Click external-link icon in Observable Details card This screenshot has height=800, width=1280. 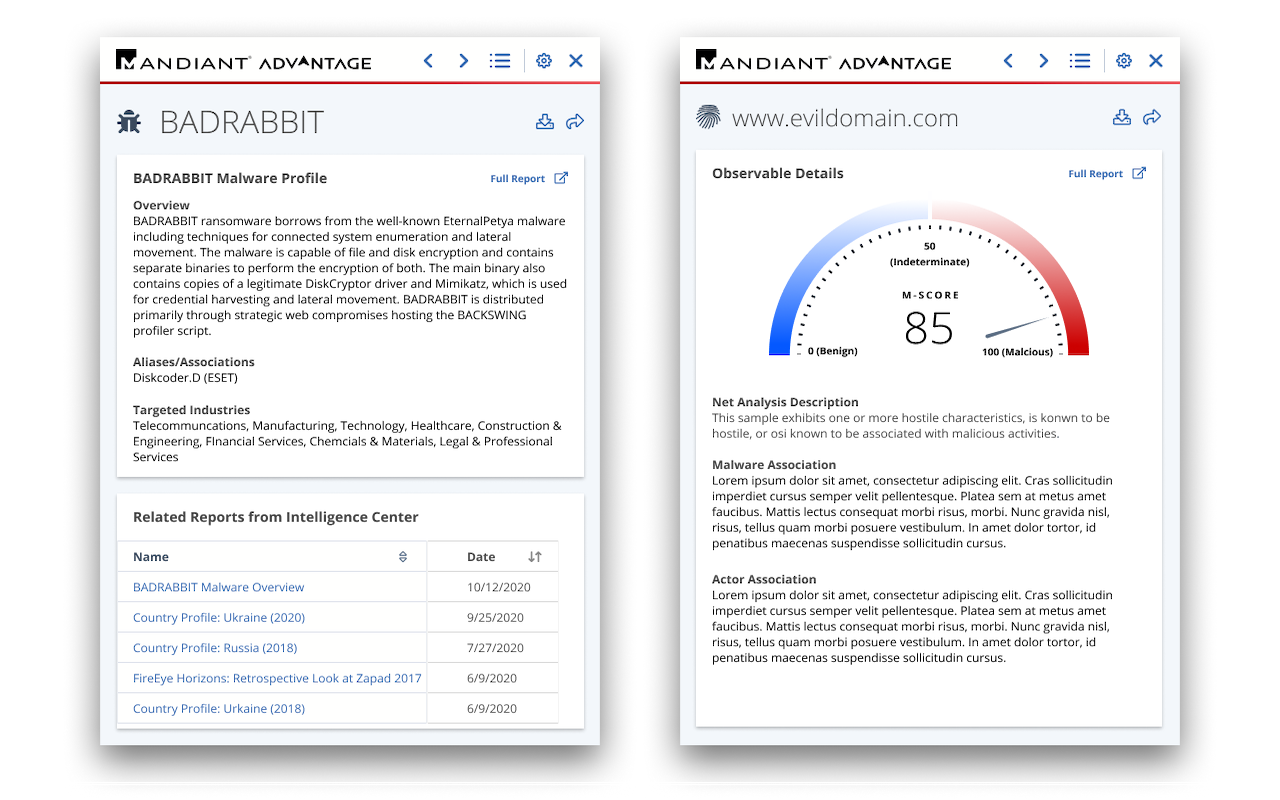1139,173
